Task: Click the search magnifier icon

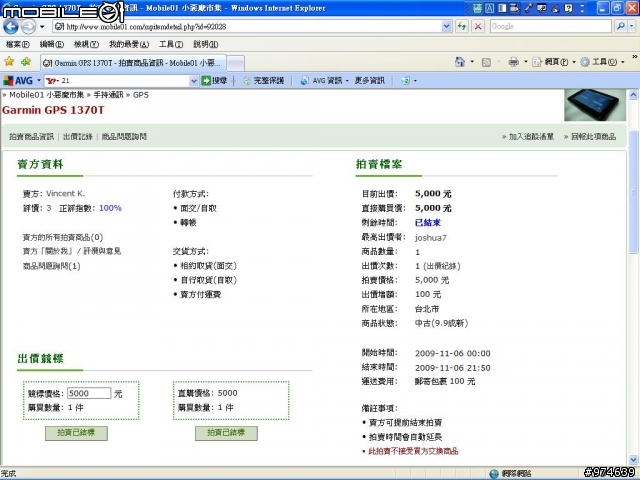Action: click(620, 27)
